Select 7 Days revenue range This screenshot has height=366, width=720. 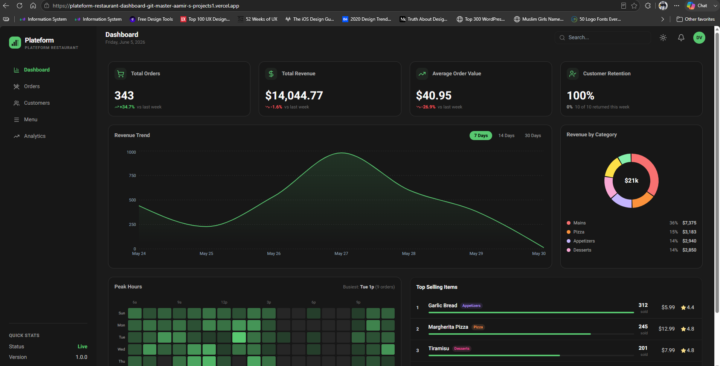(481, 135)
